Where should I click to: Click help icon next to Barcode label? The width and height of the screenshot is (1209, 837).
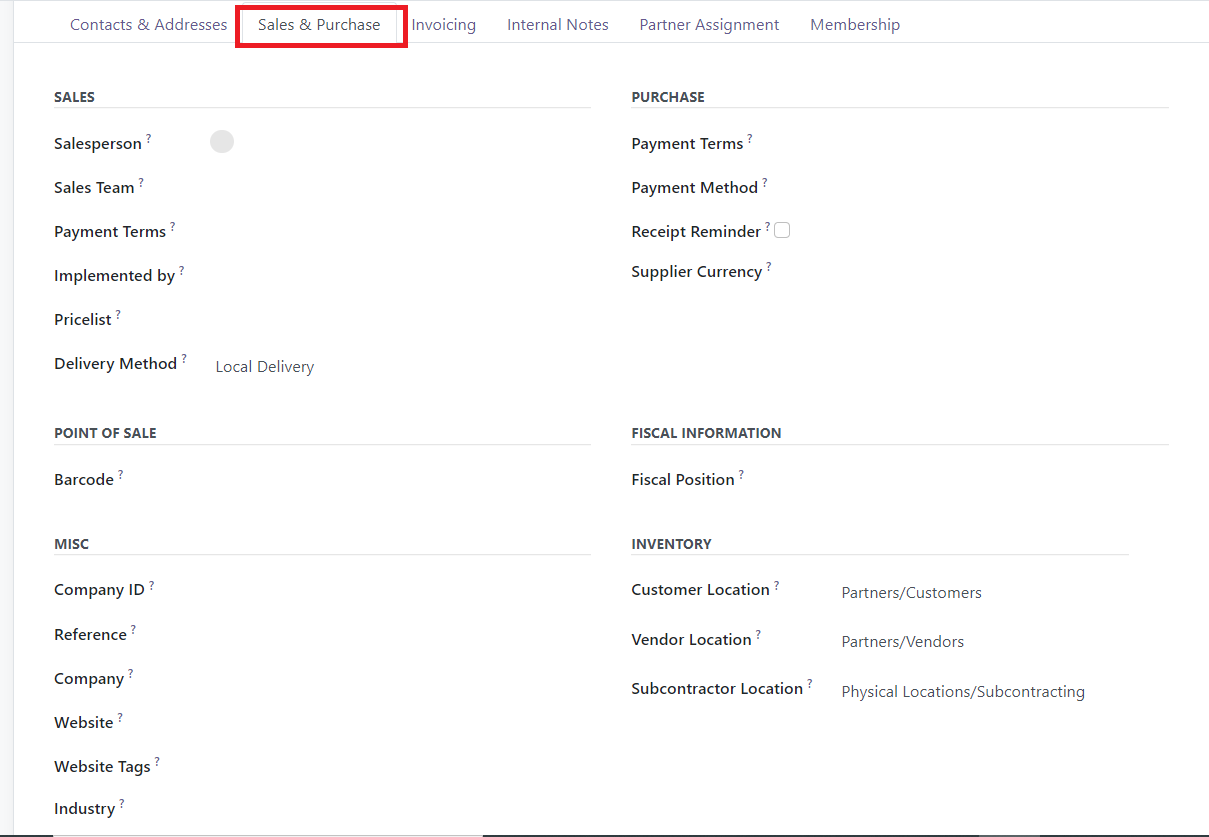121,475
